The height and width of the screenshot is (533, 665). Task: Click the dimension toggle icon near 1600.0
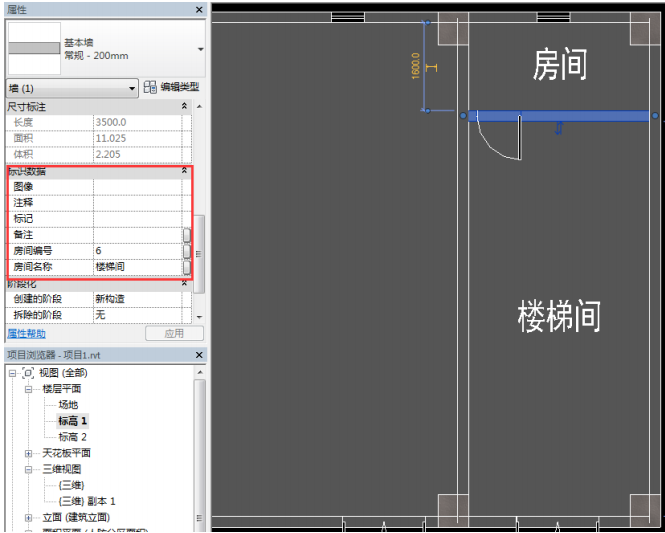point(431,67)
